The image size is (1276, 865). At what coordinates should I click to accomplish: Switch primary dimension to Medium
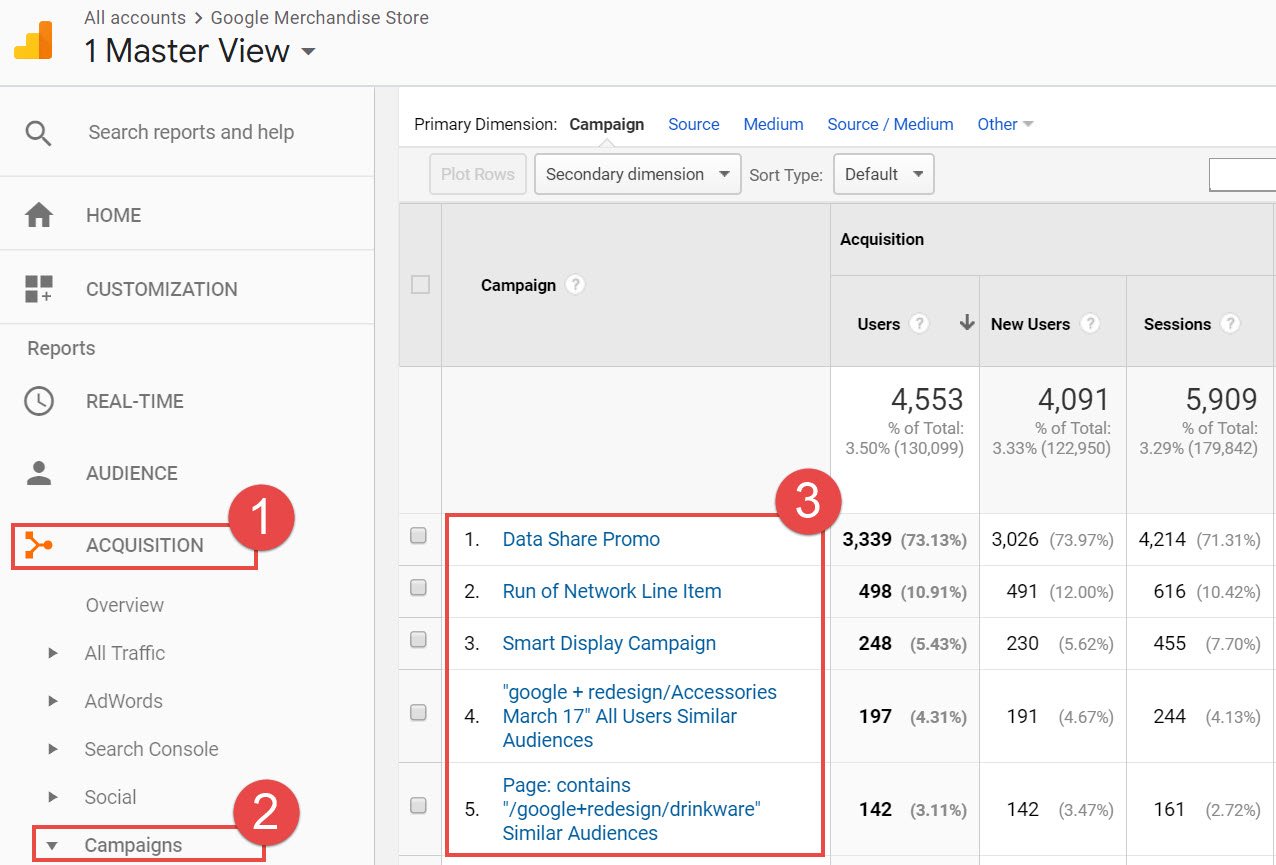tap(773, 124)
